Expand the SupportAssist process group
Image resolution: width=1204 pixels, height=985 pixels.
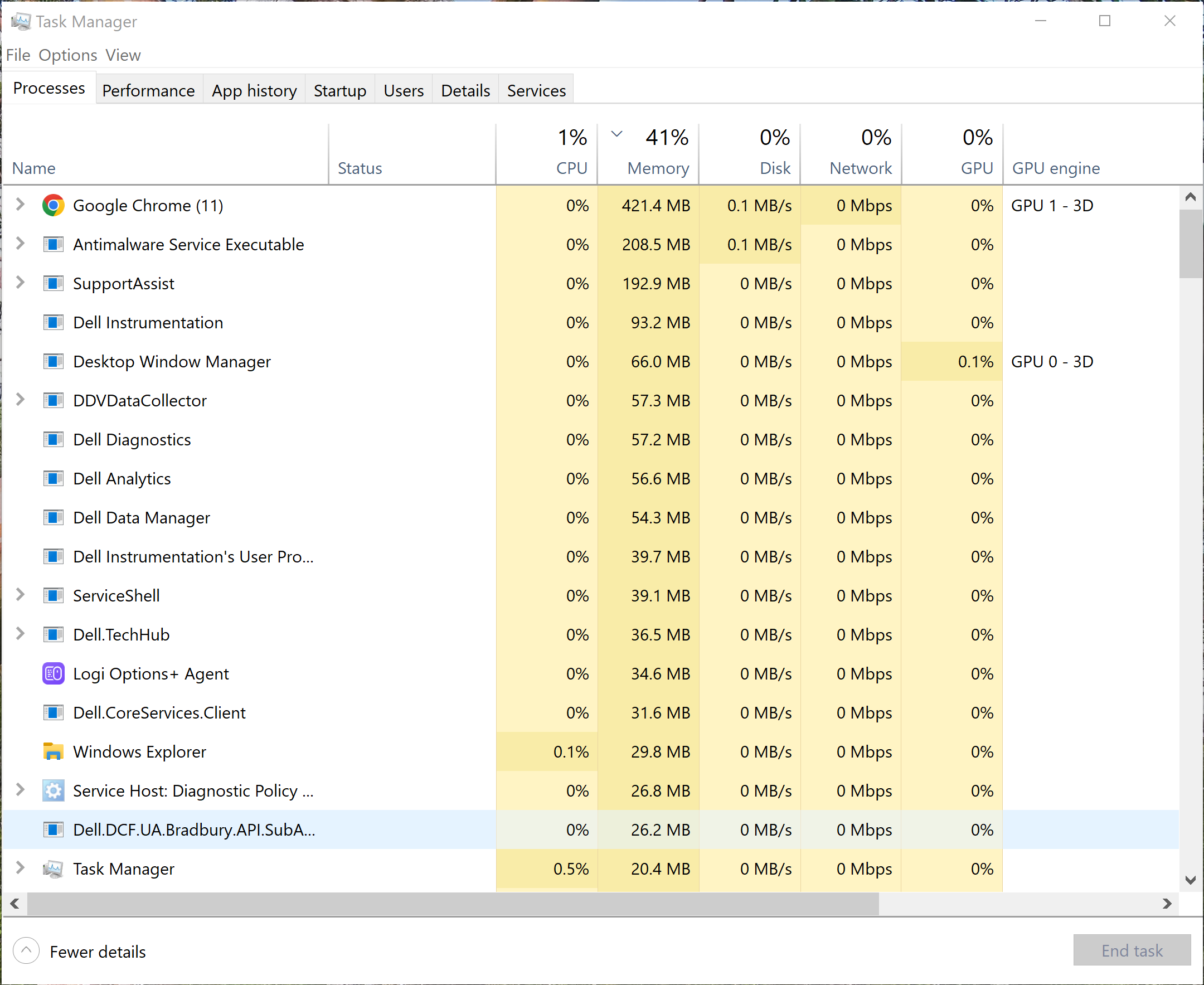20,283
